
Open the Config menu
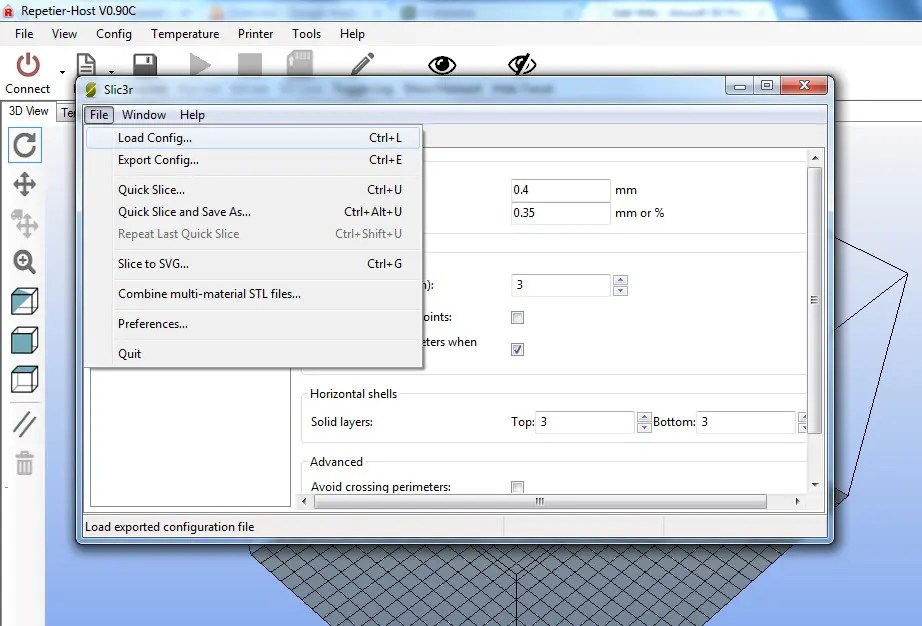[114, 34]
